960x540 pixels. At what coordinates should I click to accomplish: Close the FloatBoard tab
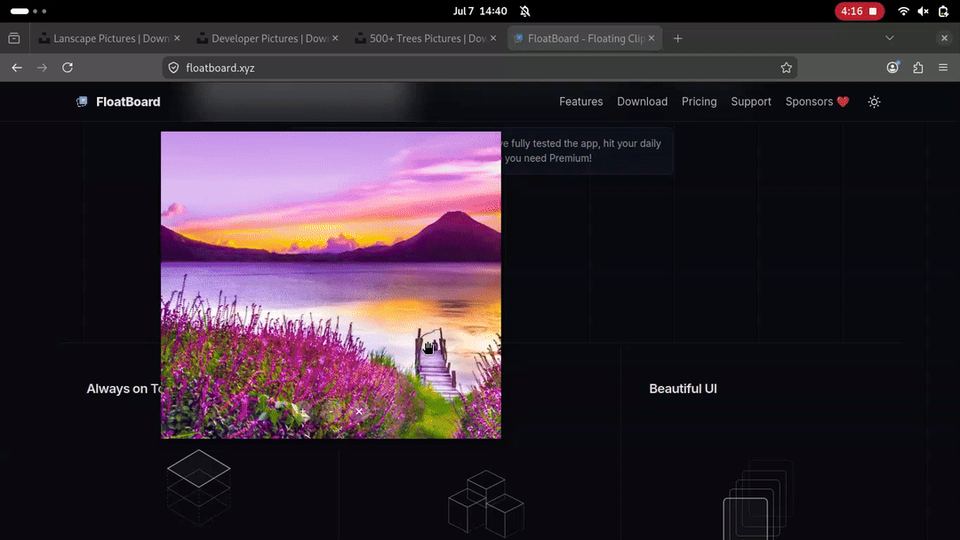(651, 39)
